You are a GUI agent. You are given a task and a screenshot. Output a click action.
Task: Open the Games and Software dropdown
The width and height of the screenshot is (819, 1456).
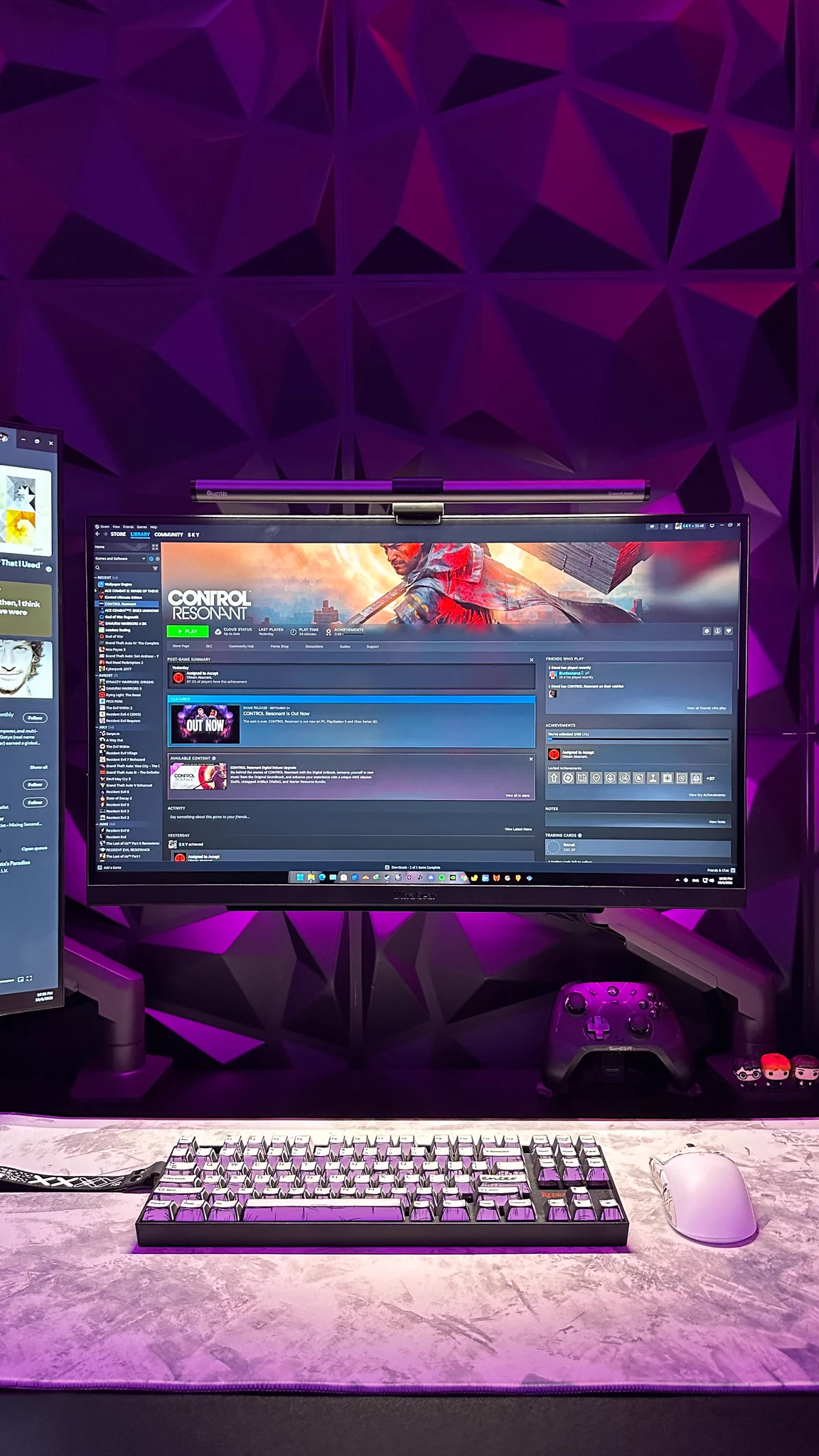tap(120, 559)
